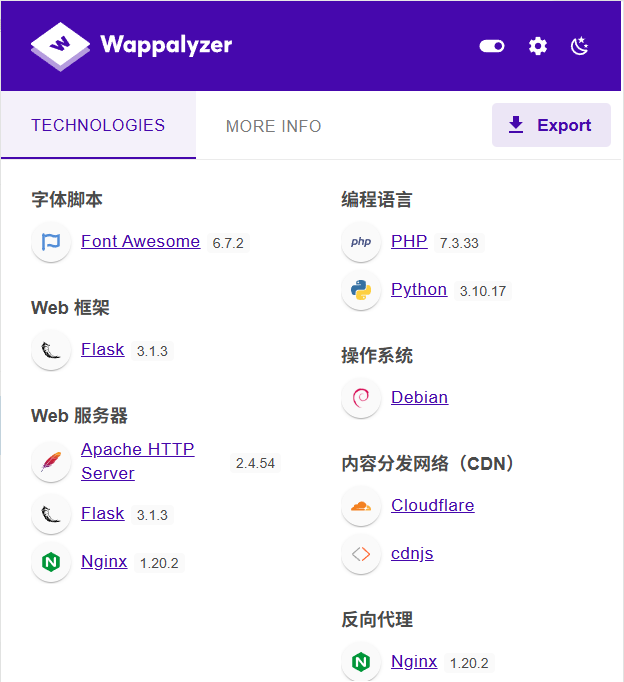Click the Web 服务器 category heading
The image size is (624, 682).
79,416
